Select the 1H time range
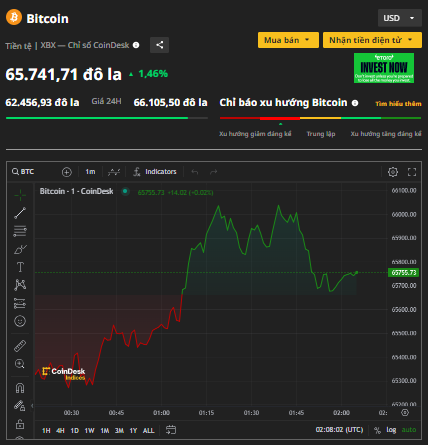 click(46, 431)
